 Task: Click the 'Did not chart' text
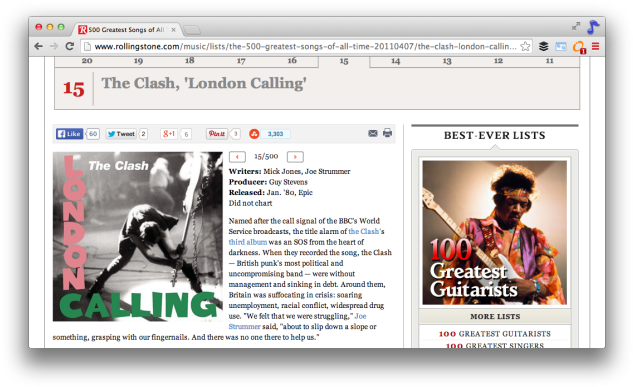pos(250,203)
